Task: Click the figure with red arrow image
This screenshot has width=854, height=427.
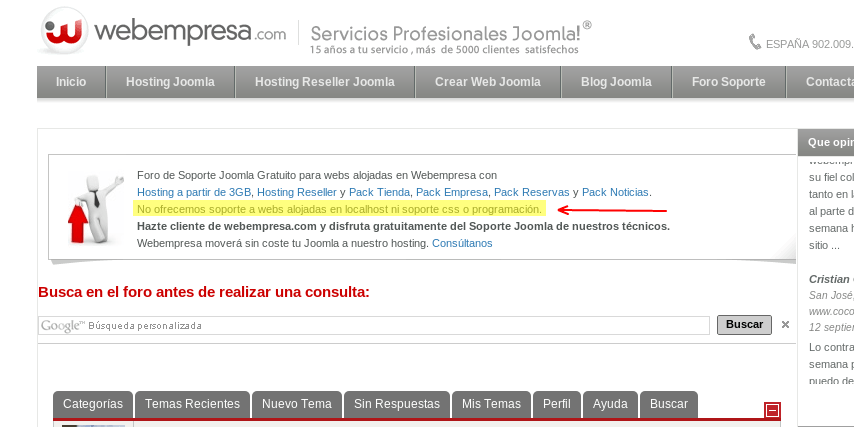Action: [x=96, y=208]
